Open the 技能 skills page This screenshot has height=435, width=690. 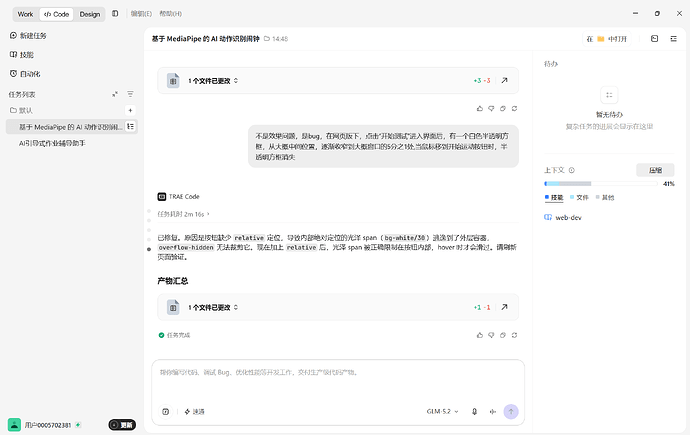click(x=22, y=55)
